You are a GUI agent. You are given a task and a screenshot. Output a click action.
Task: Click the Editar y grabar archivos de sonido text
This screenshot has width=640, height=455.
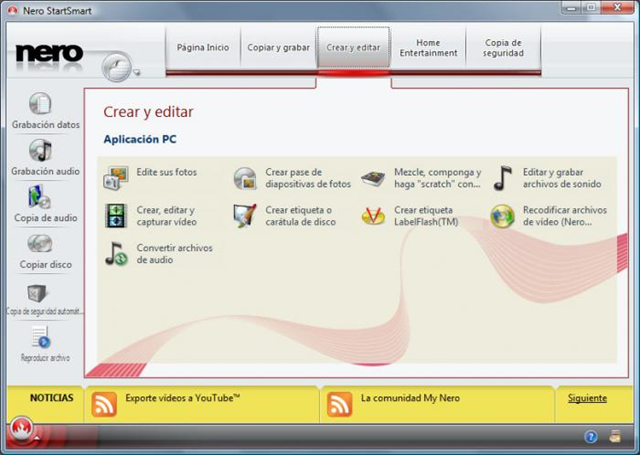(x=562, y=178)
